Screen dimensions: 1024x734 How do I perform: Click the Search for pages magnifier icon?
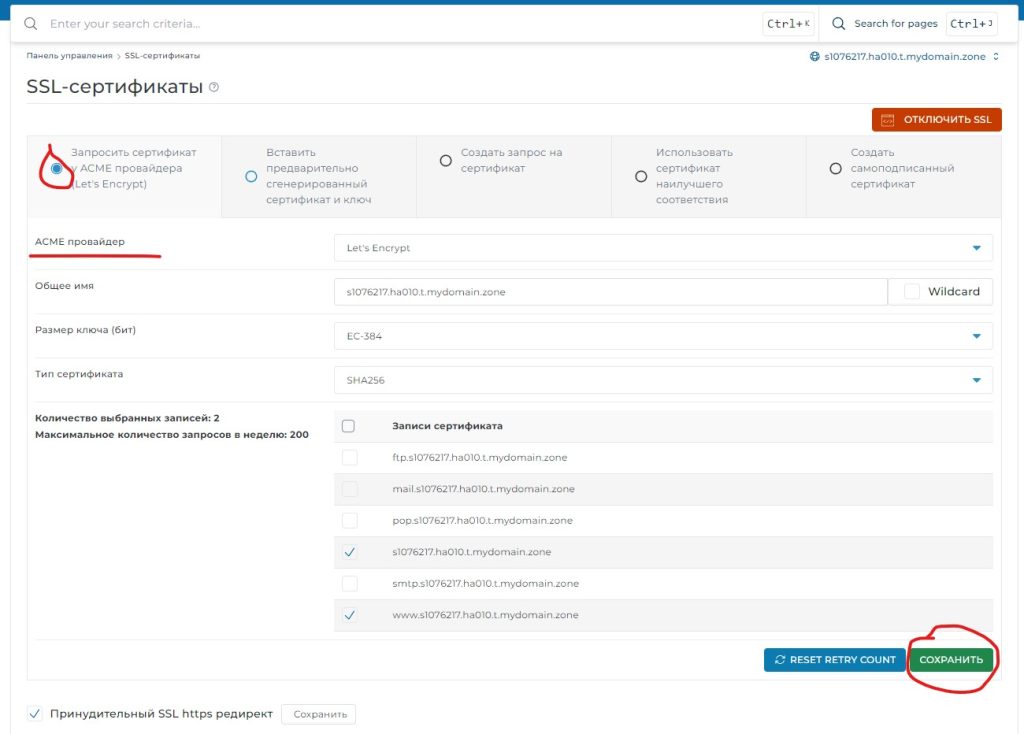tap(838, 23)
